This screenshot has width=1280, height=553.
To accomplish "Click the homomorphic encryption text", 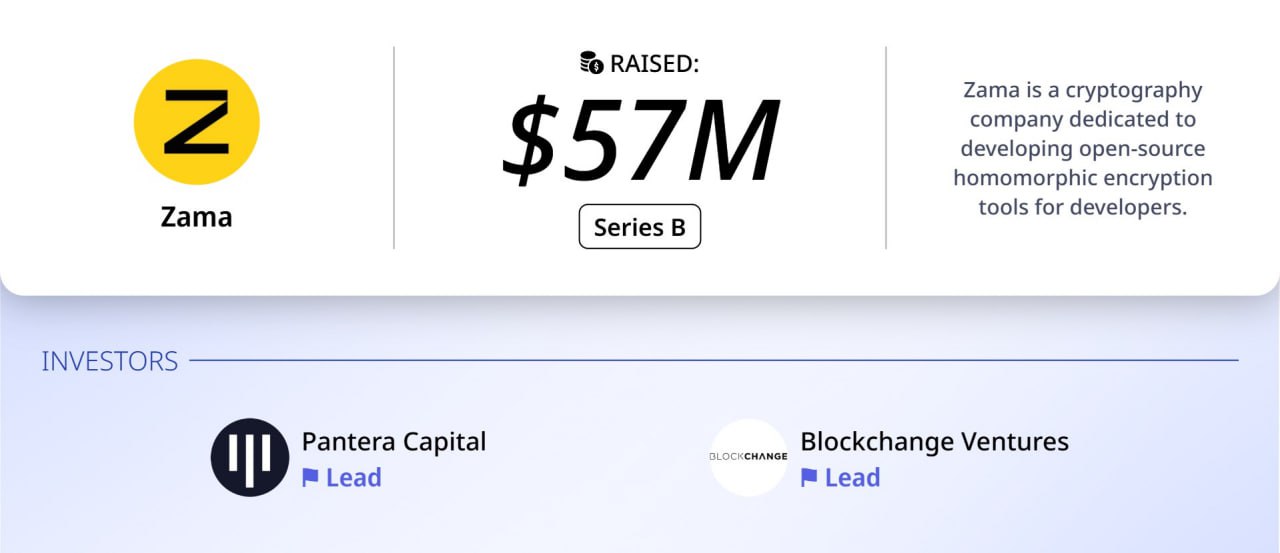I will click(x=1083, y=179).
